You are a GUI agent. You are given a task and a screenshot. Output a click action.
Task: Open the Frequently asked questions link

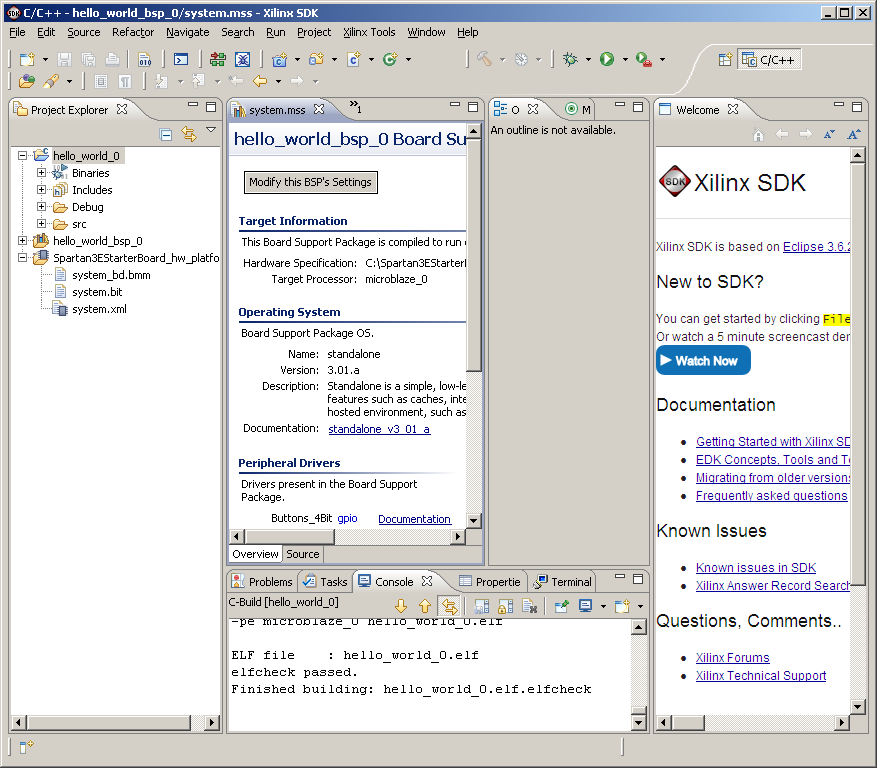(x=771, y=496)
